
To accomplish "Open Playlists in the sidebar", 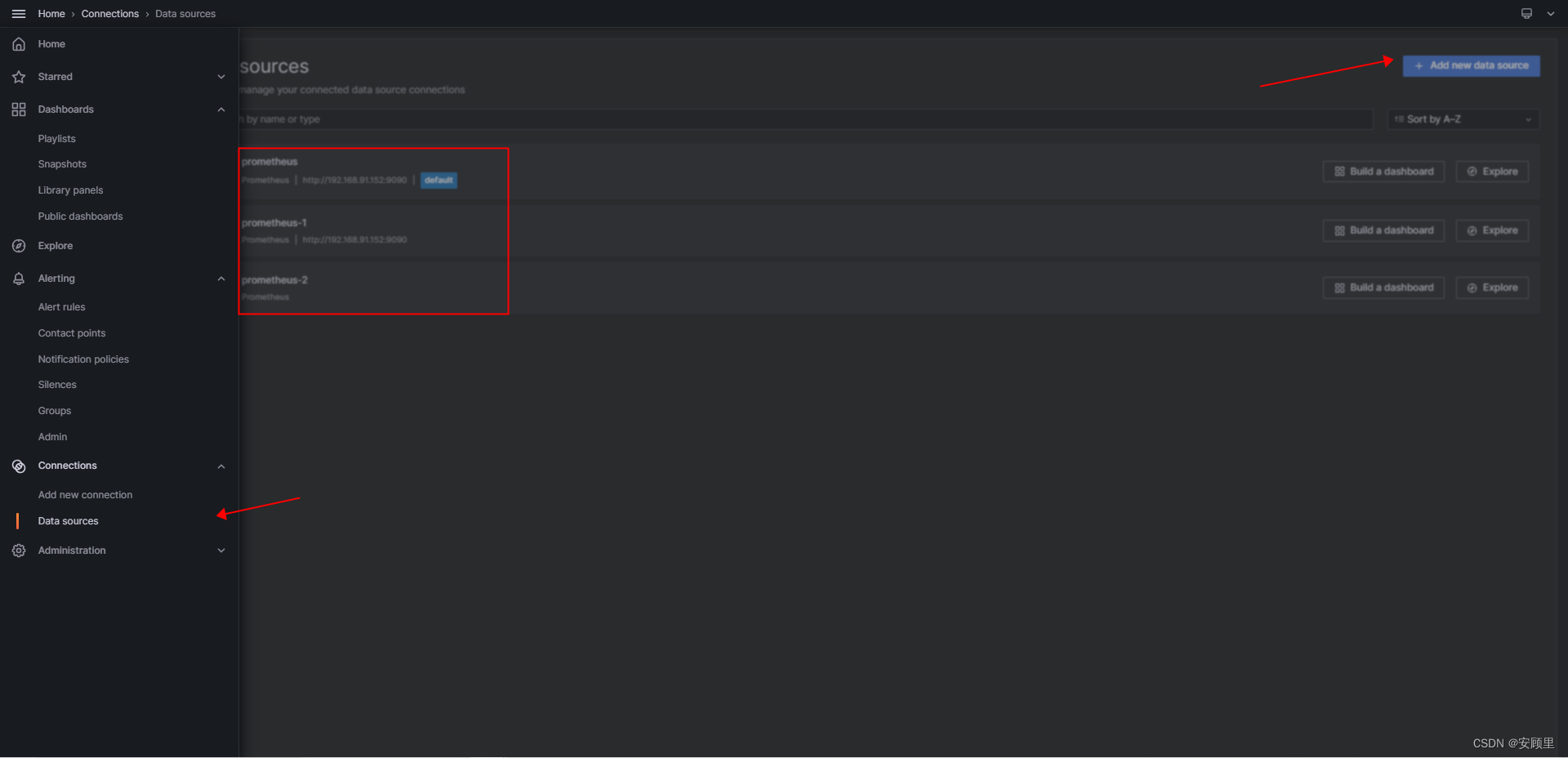I will click(x=57, y=139).
